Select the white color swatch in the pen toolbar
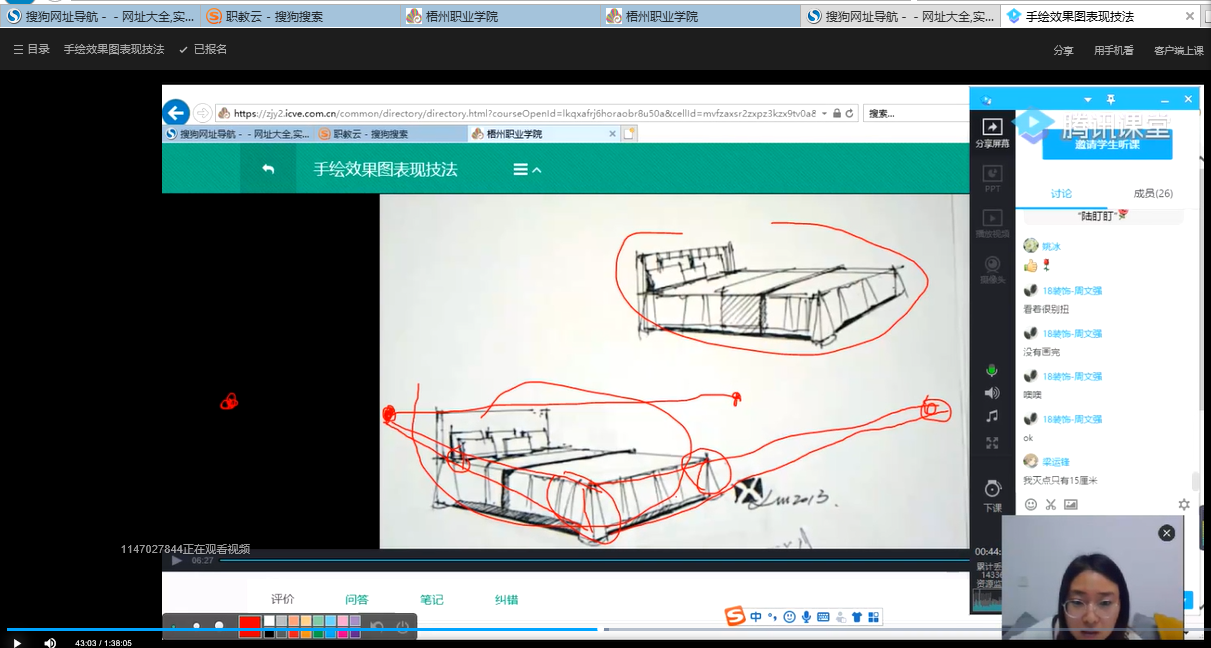1211x648 pixels. [x=269, y=621]
